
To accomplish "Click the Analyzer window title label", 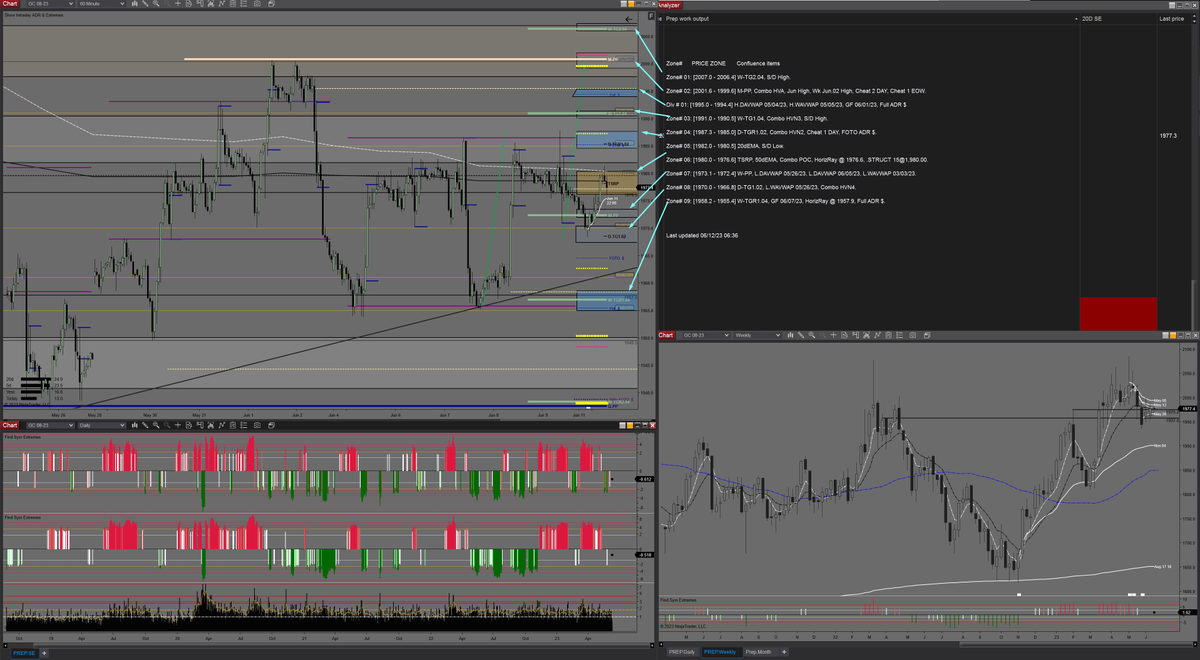I will 669,4.
